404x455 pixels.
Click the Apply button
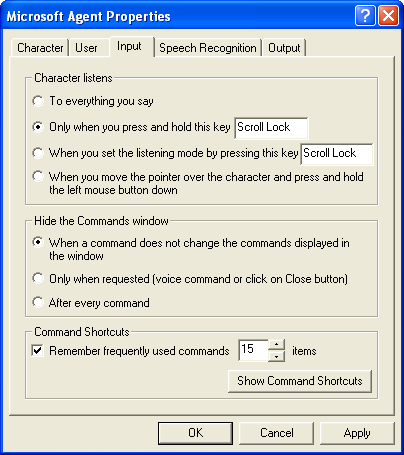357,433
